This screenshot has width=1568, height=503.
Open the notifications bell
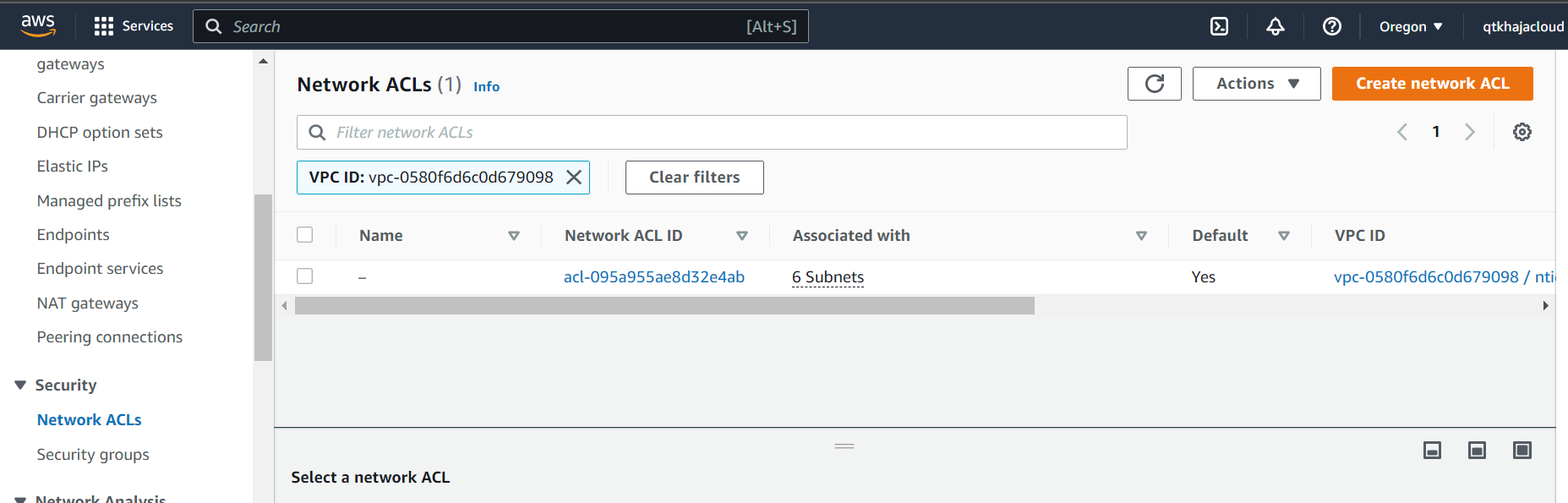1275,26
